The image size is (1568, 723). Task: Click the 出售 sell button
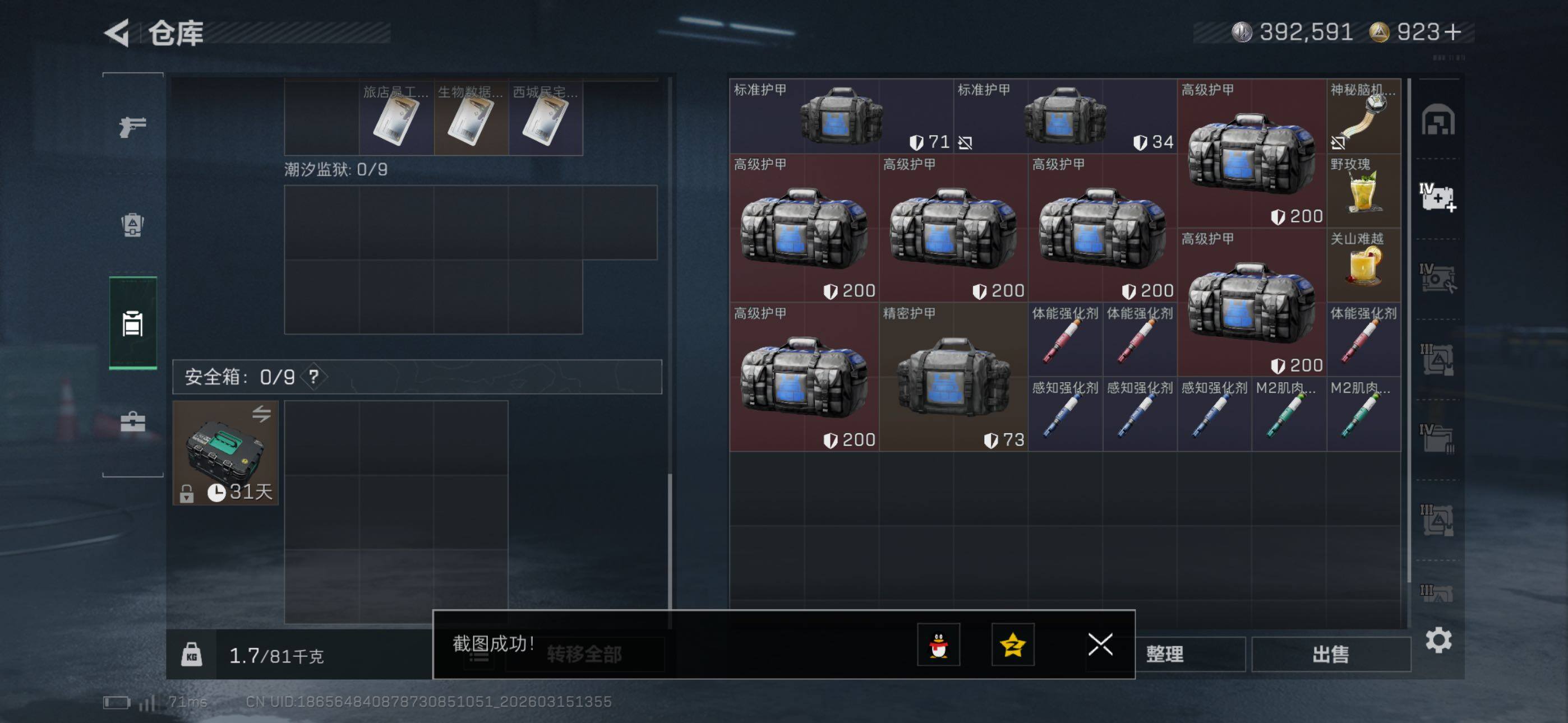point(1331,654)
